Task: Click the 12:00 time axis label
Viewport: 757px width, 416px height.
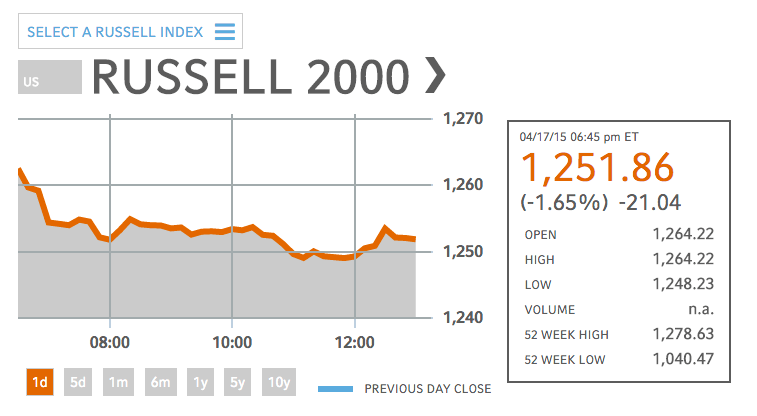Action: tap(355, 342)
